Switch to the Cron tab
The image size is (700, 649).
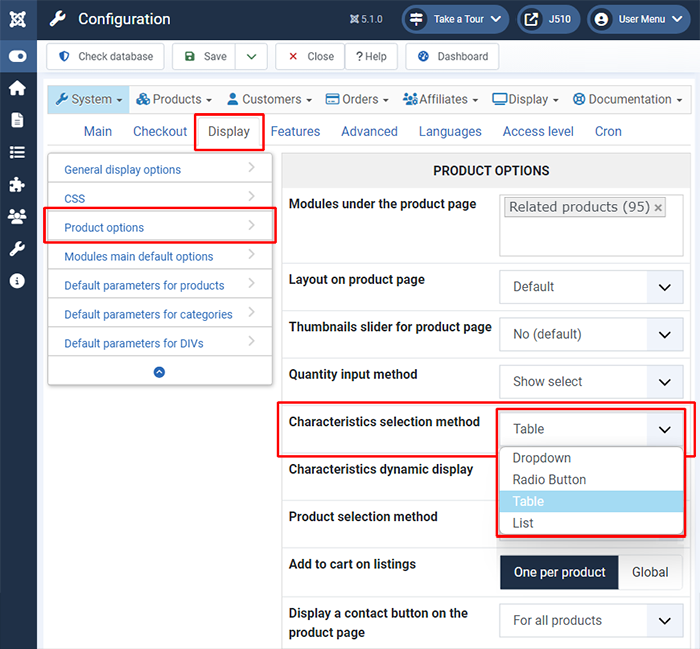click(608, 131)
